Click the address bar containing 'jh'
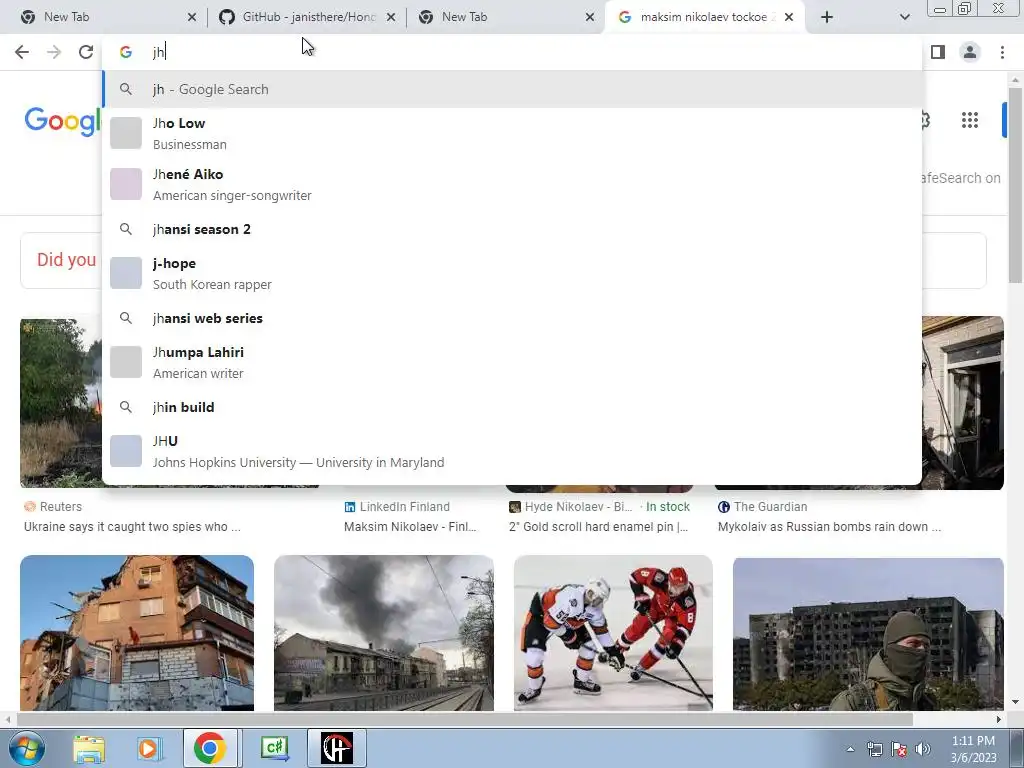This screenshot has width=1024, height=768. point(512,52)
